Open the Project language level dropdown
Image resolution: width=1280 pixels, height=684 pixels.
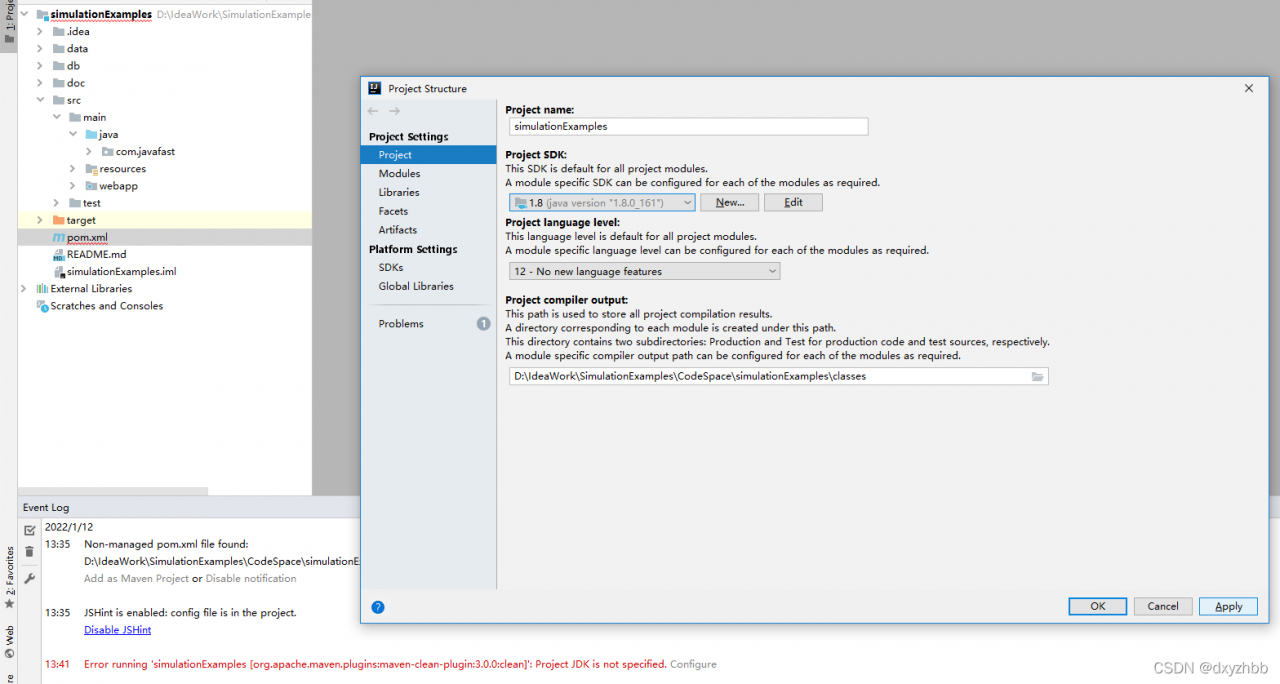coord(644,271)
